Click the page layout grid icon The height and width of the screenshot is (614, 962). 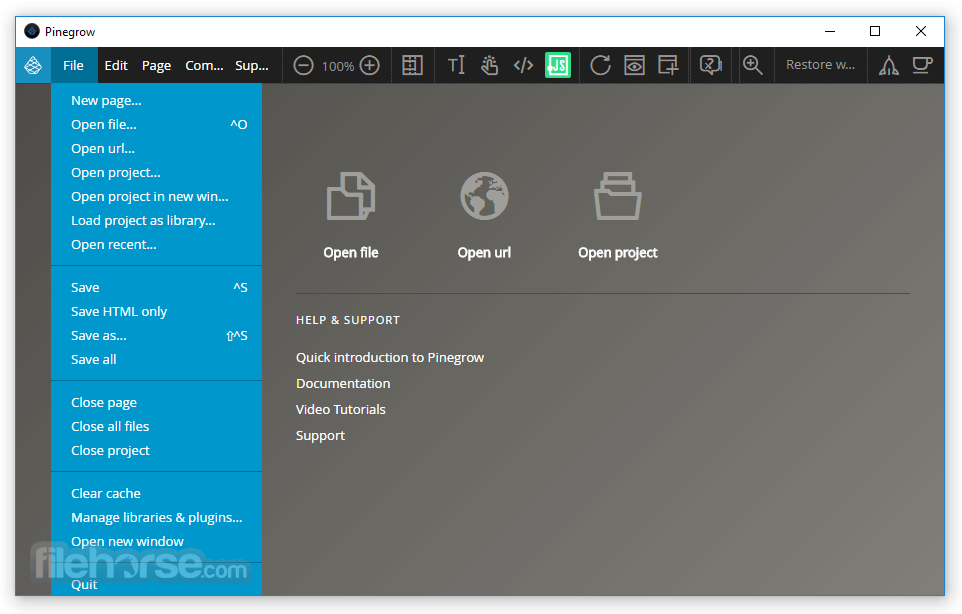pos(412,65)
